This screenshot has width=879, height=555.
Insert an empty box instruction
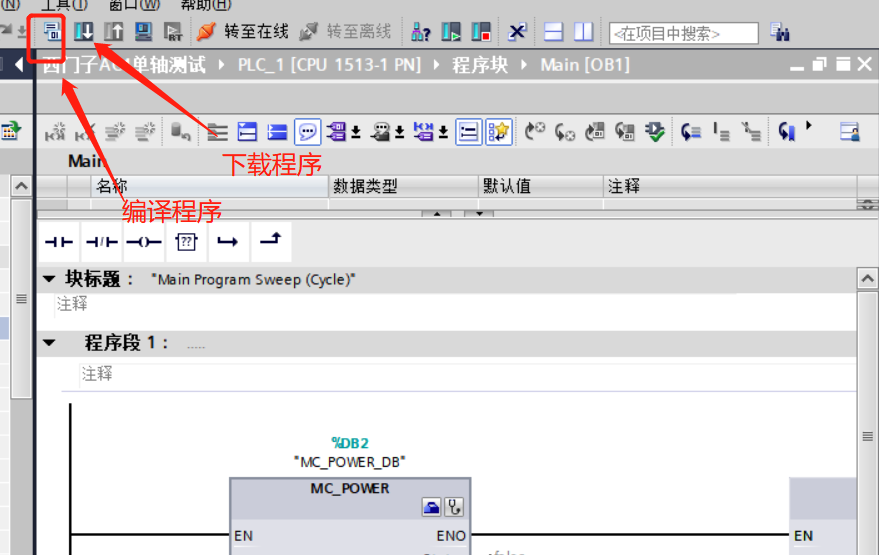(186, 242)
